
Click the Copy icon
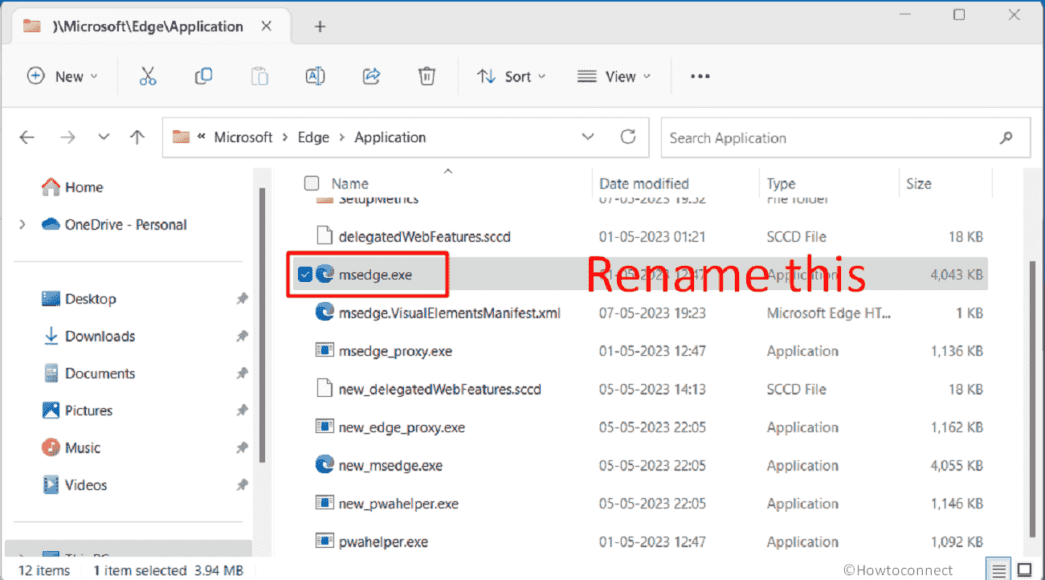[203, 76]
